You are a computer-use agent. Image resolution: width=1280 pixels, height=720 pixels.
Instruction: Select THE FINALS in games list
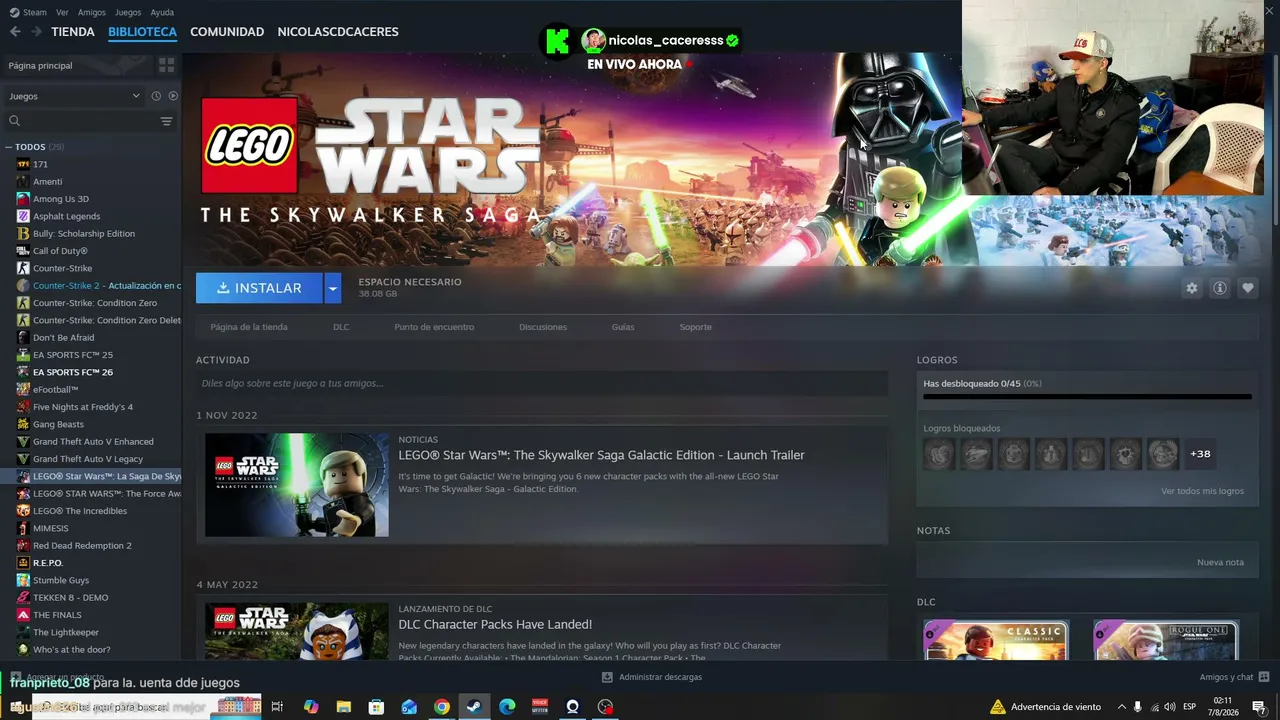pyautogui.click(x=57, y=615)
